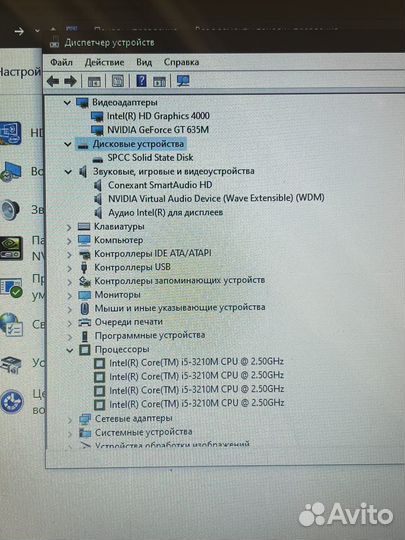Expand the Контроллеры USB category
The image size is (405, 540).
tap(69, 268)
